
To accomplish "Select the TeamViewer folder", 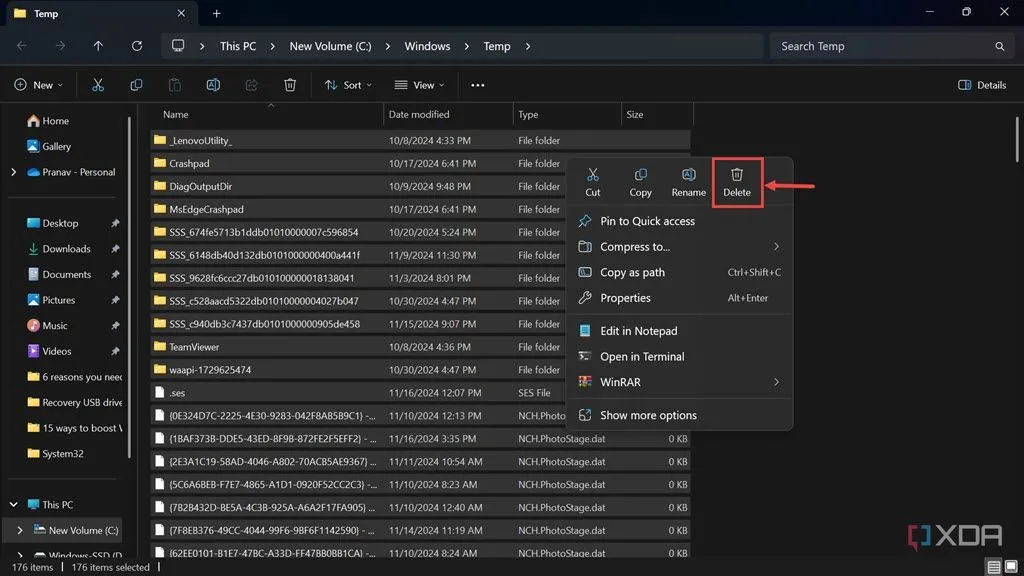I will (358, 347).
